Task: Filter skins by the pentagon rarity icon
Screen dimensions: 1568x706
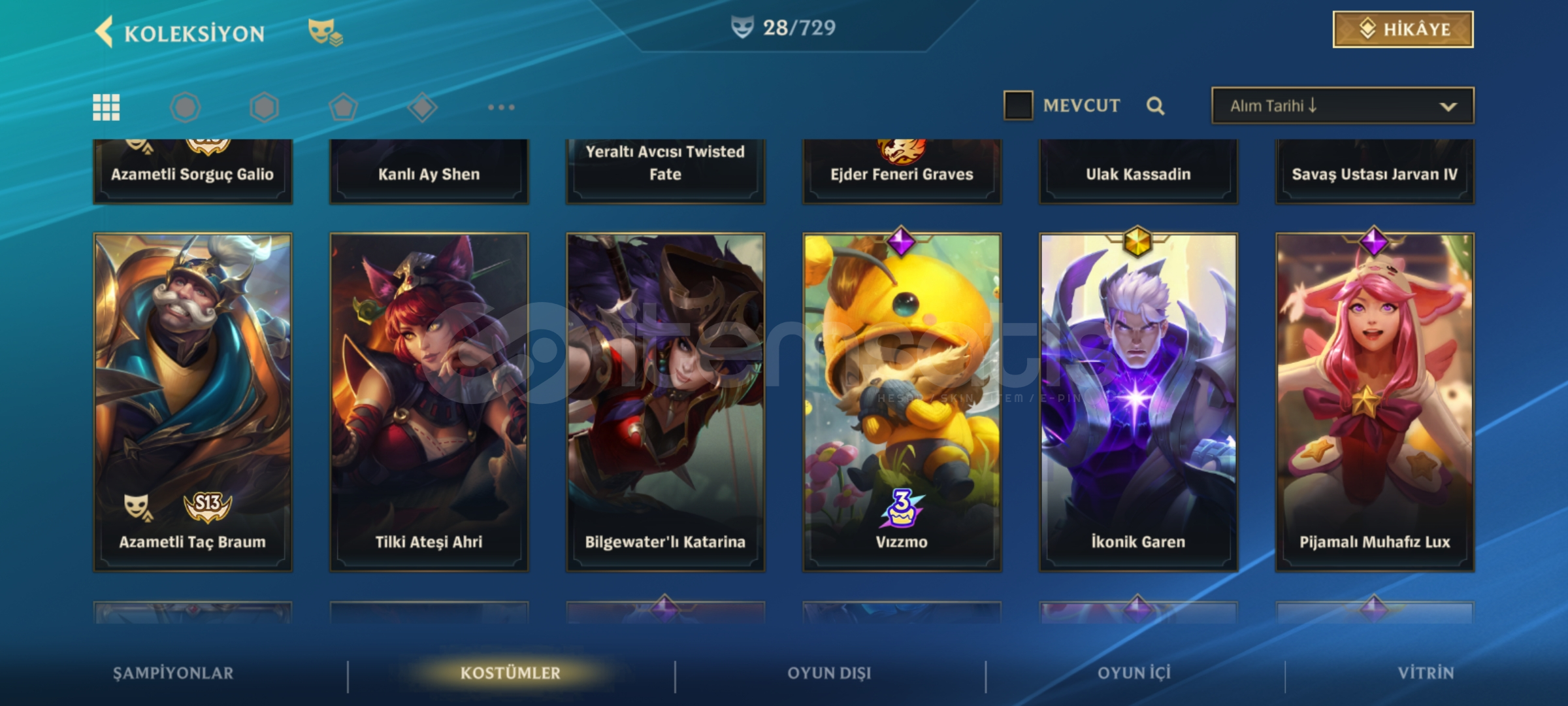Action: [343, 107]
